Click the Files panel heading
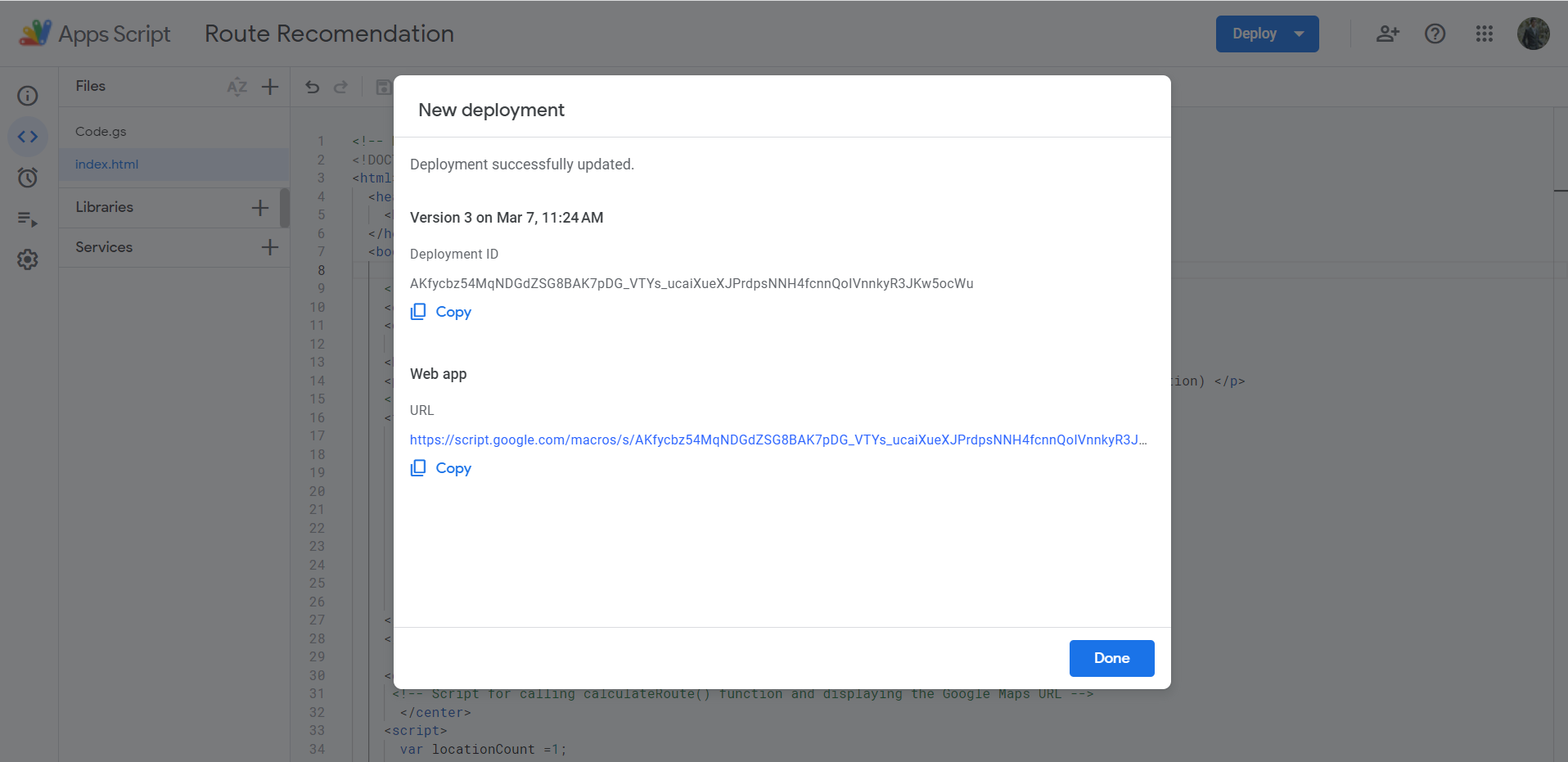 pos(91,86)
